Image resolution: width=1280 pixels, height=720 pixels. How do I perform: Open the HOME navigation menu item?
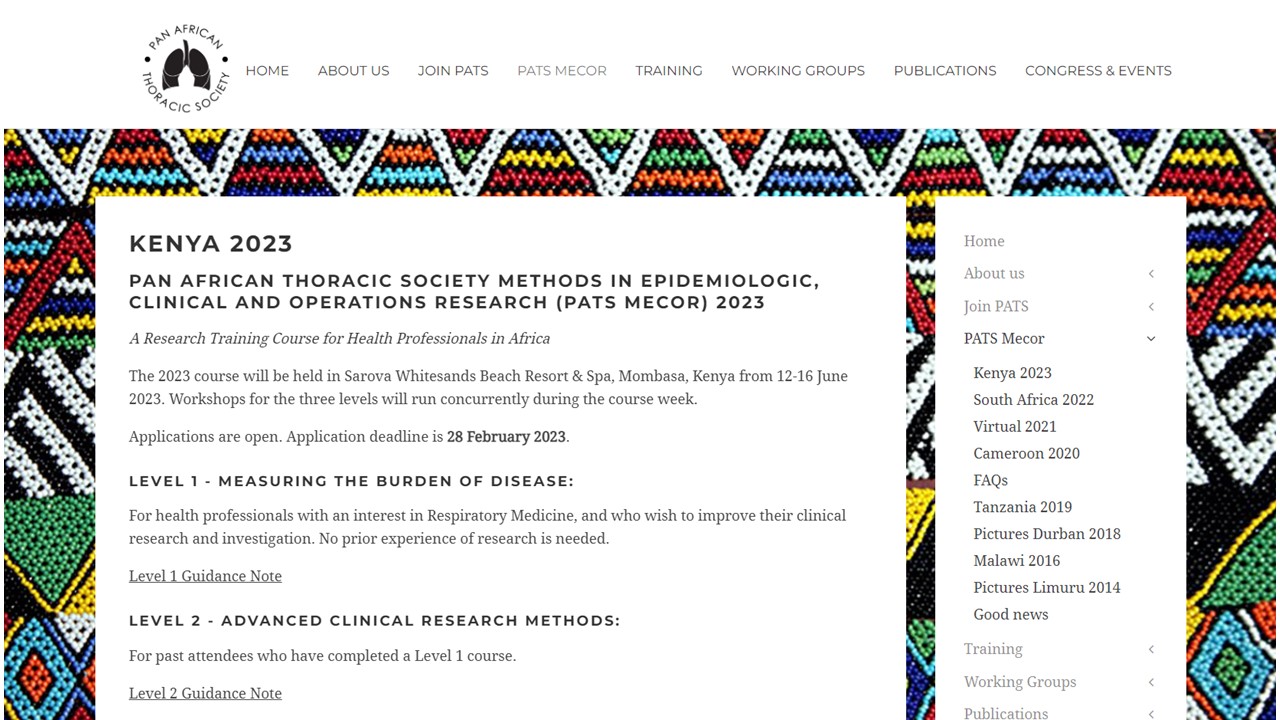point(267,71)
